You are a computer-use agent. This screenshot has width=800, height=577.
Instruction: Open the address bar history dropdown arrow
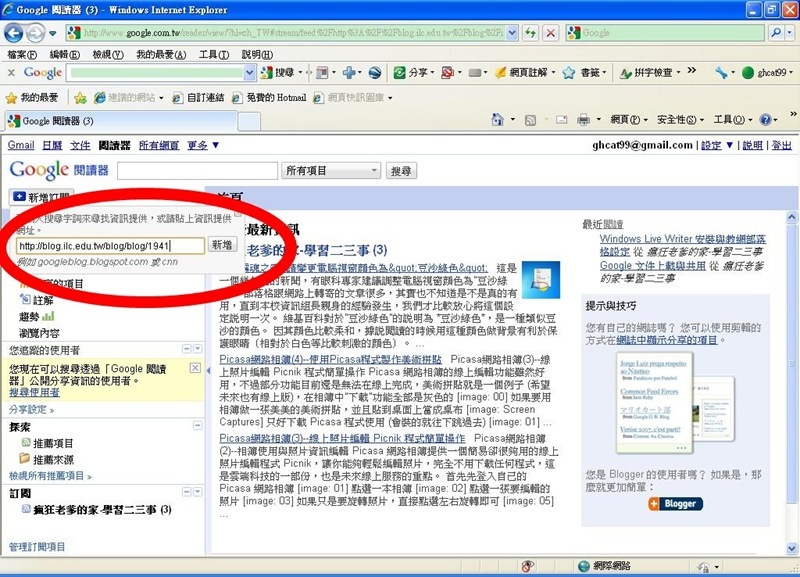[x=512, y=33]
